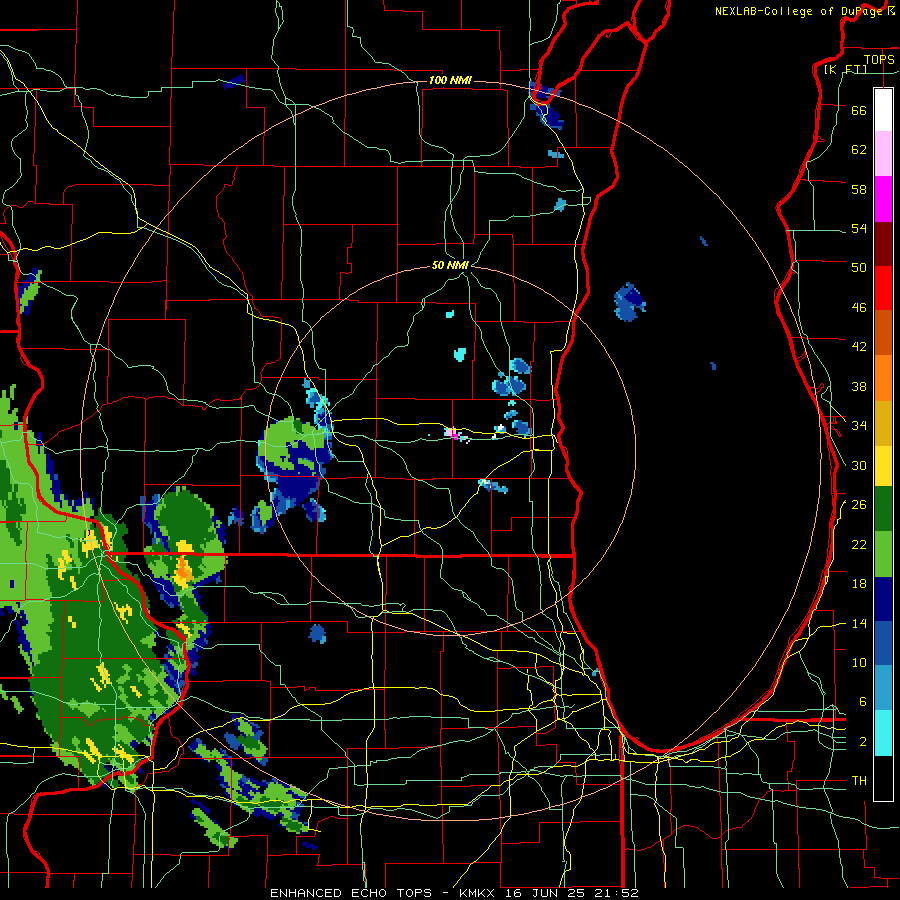The height and width of the screenshot is (900, 900).
Task: Click the "K FT" units label
Action: tap(845, 69)
